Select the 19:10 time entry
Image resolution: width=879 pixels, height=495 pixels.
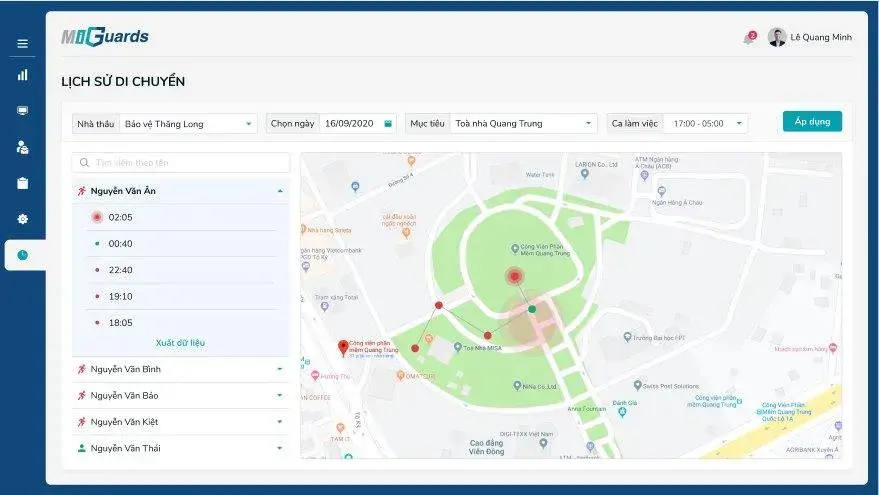pos(181,297)
